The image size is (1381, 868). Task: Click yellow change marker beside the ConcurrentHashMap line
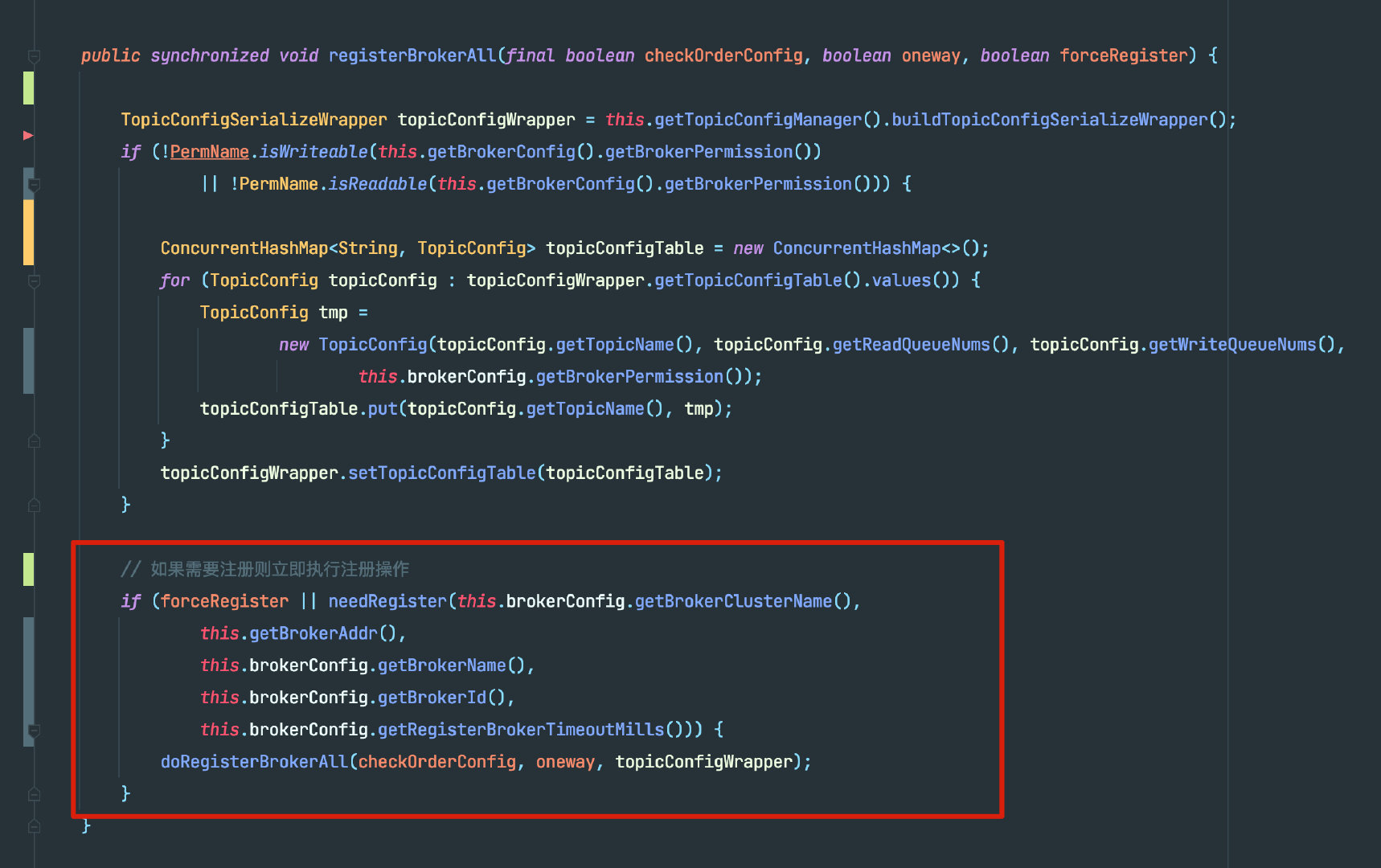click(x=28, y=232)
